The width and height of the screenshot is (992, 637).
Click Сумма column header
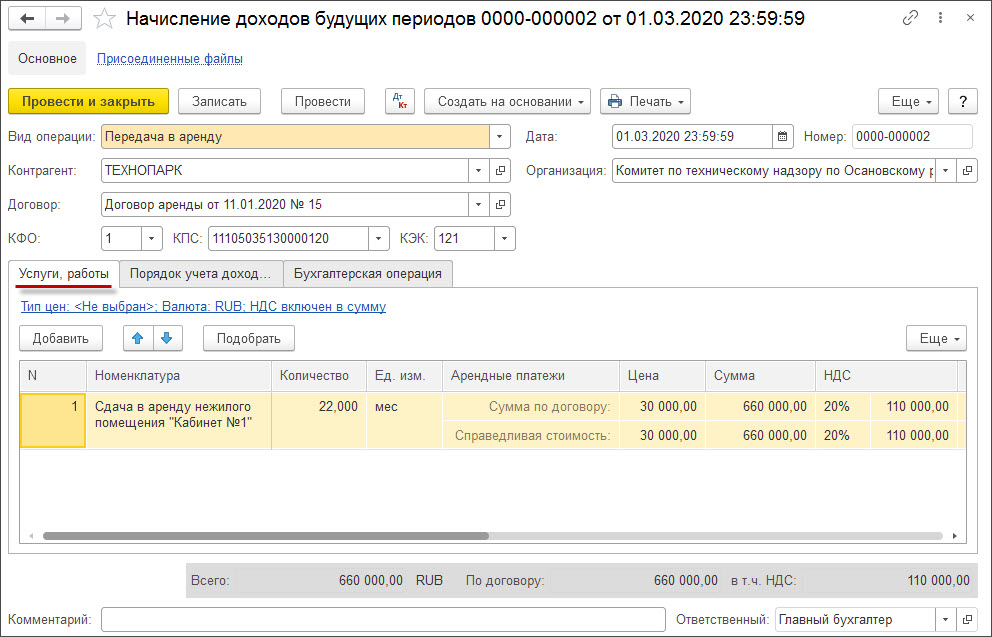pos(760,376)
